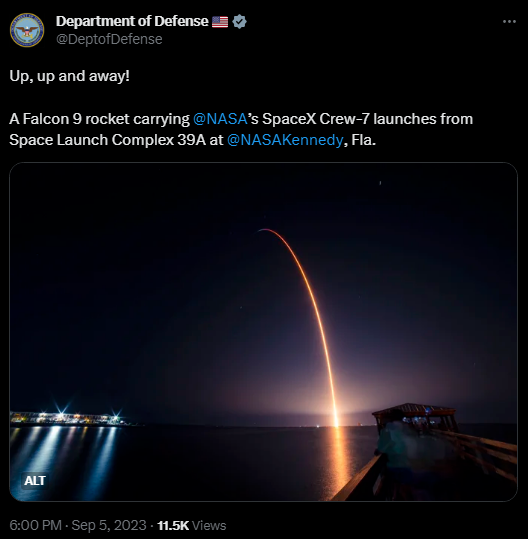Click the verified checkmark badge
Screen dimensions: 528x539
(239, 21)
